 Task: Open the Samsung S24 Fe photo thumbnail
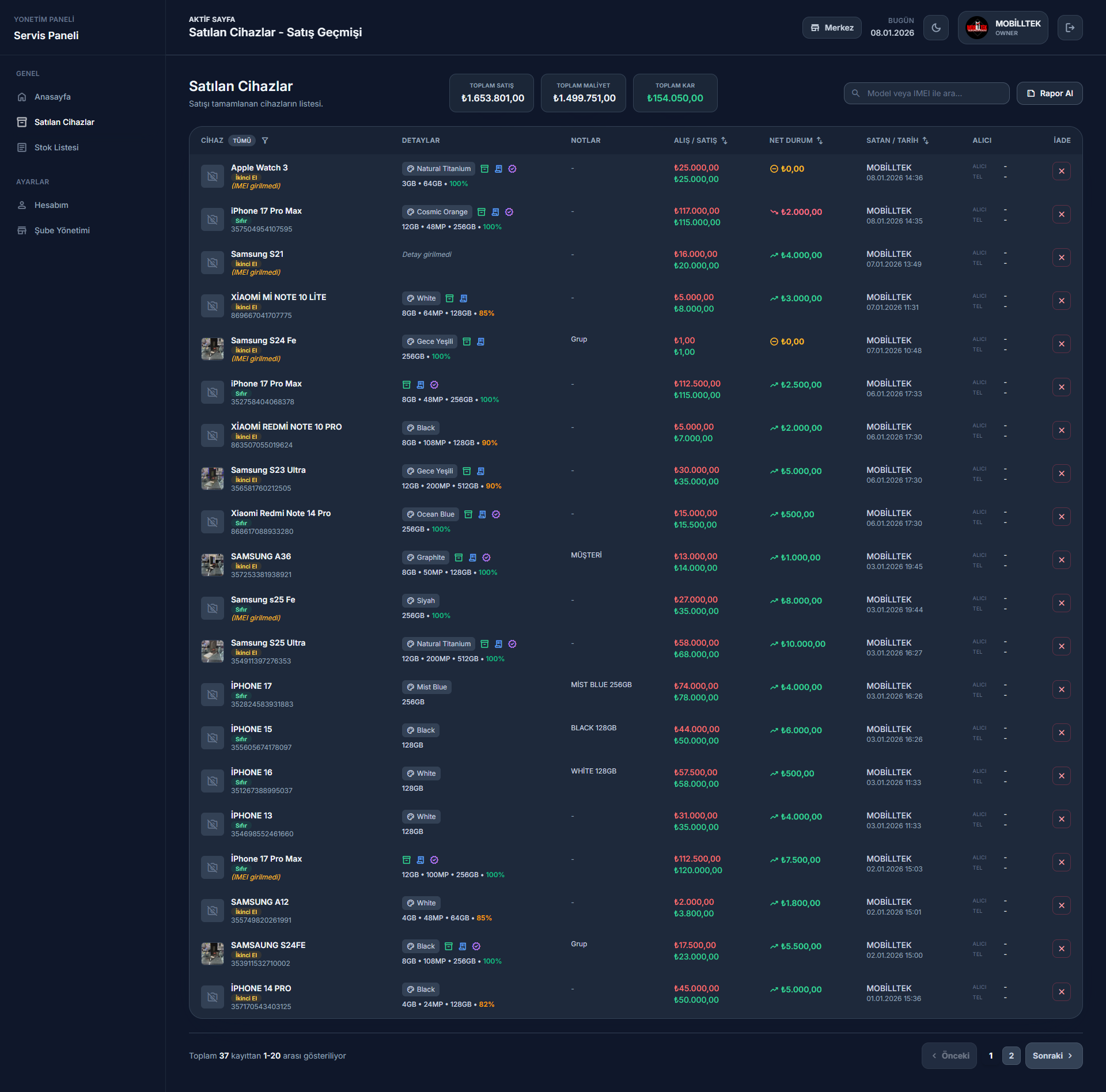(x=213, y=349)
